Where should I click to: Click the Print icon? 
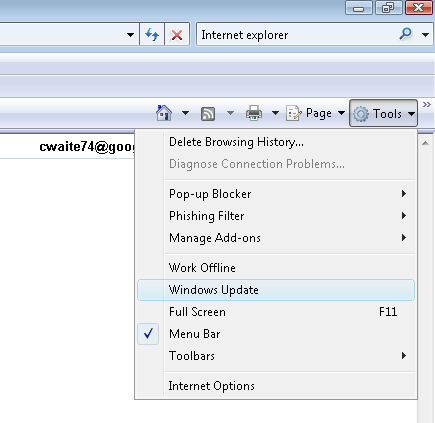(x=254, y=113)
